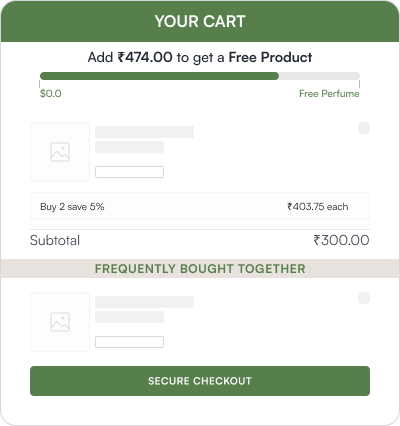Click the quantity box of the recommended product

tap(129, 342)
